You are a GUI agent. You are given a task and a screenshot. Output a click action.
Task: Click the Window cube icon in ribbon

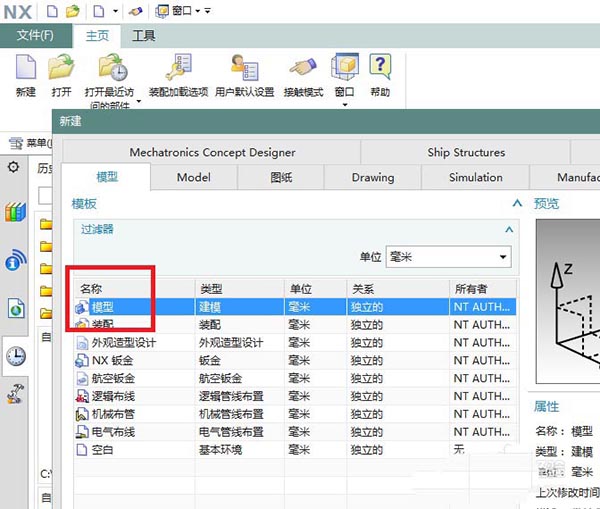pyautogui.click(x=345, y=66)
